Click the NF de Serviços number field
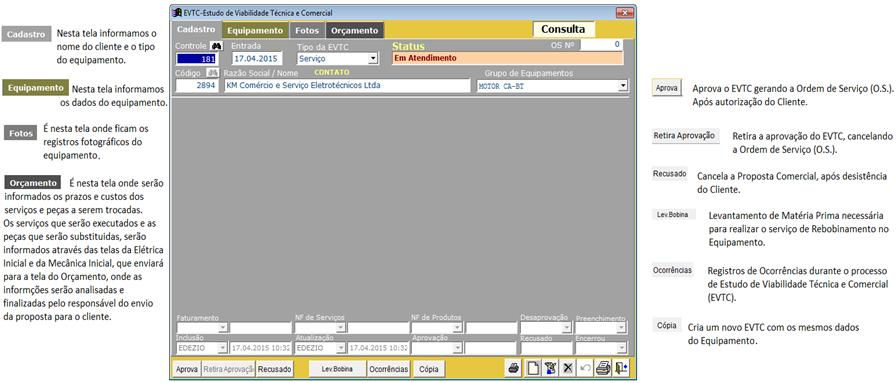This screenshot has width=896, height=383. 378,328
